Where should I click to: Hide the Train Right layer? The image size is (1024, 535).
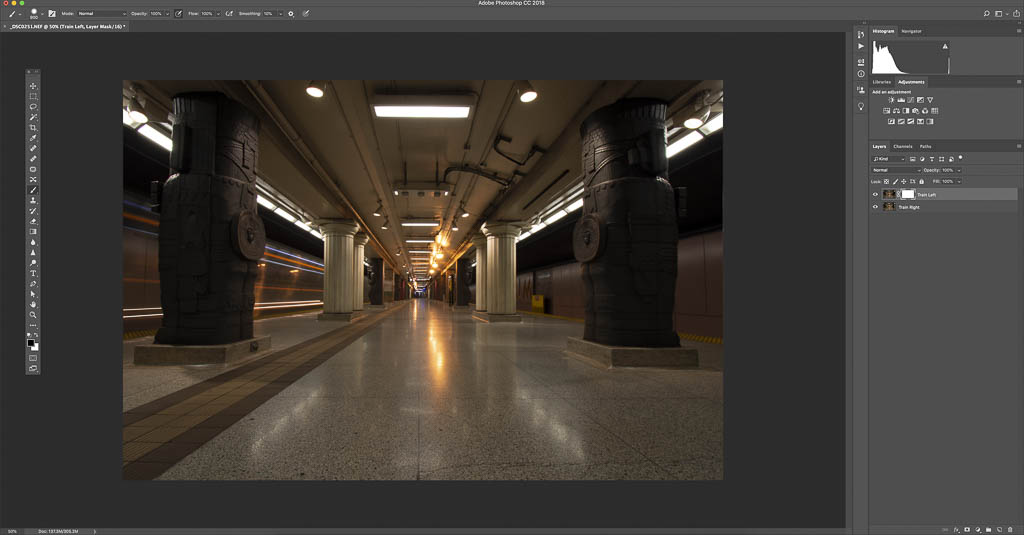[876, 207]
